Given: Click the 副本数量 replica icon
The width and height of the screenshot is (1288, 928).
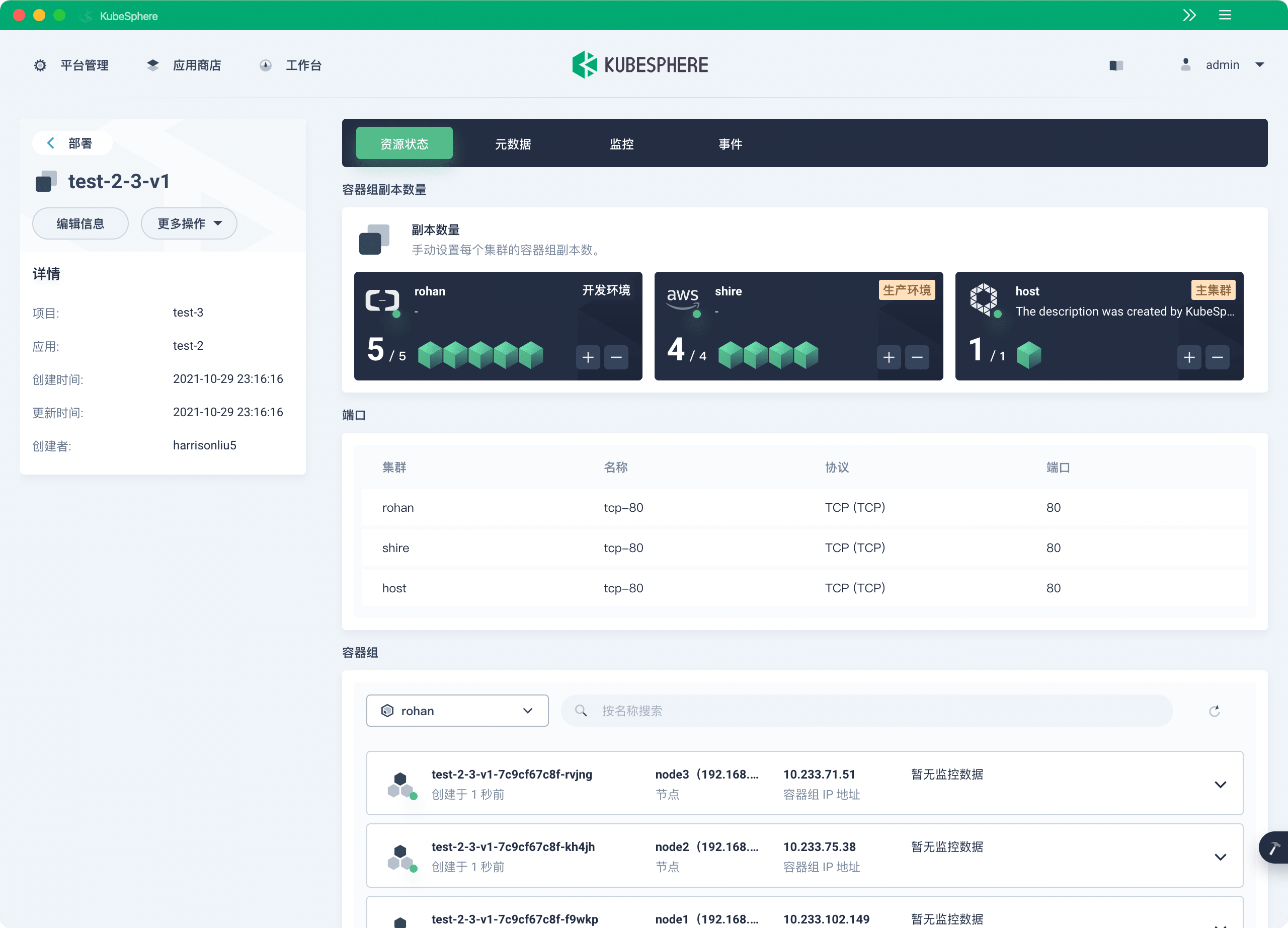Looking at the screenshot, I should click(374, 240).
